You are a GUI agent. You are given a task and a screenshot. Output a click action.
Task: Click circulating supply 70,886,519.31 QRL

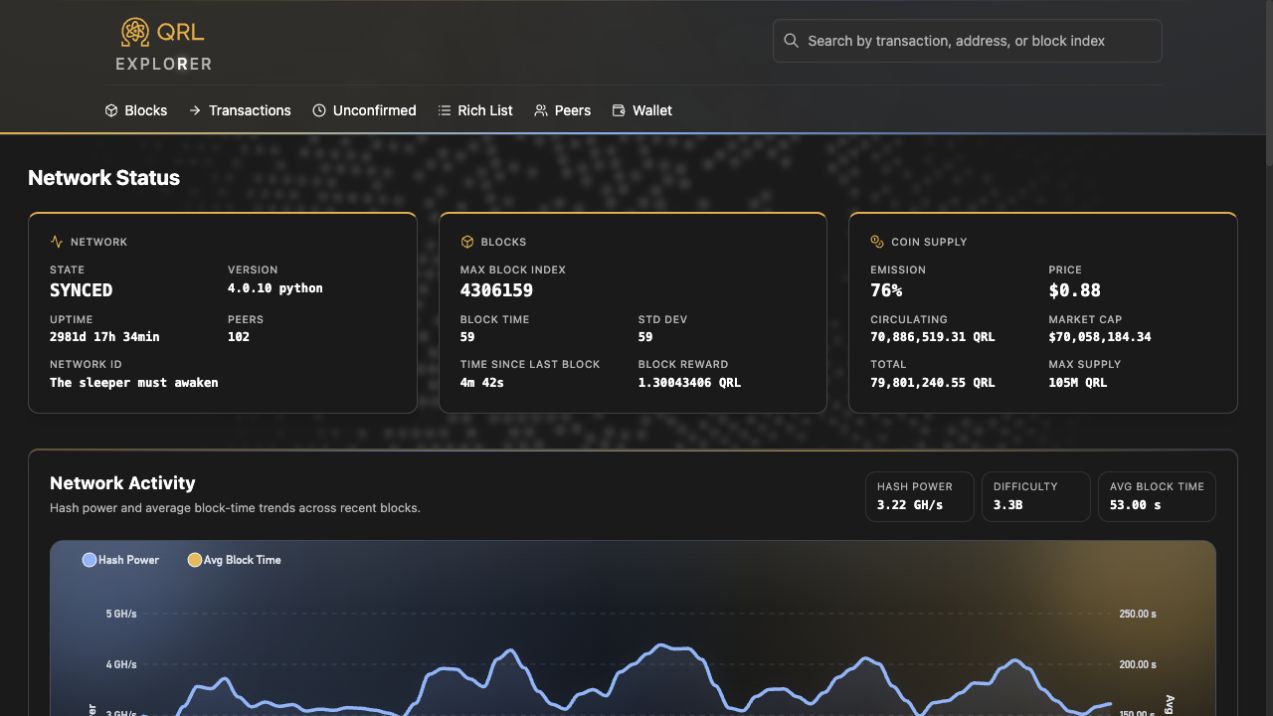pyautogui.click(x=933, y=337)
